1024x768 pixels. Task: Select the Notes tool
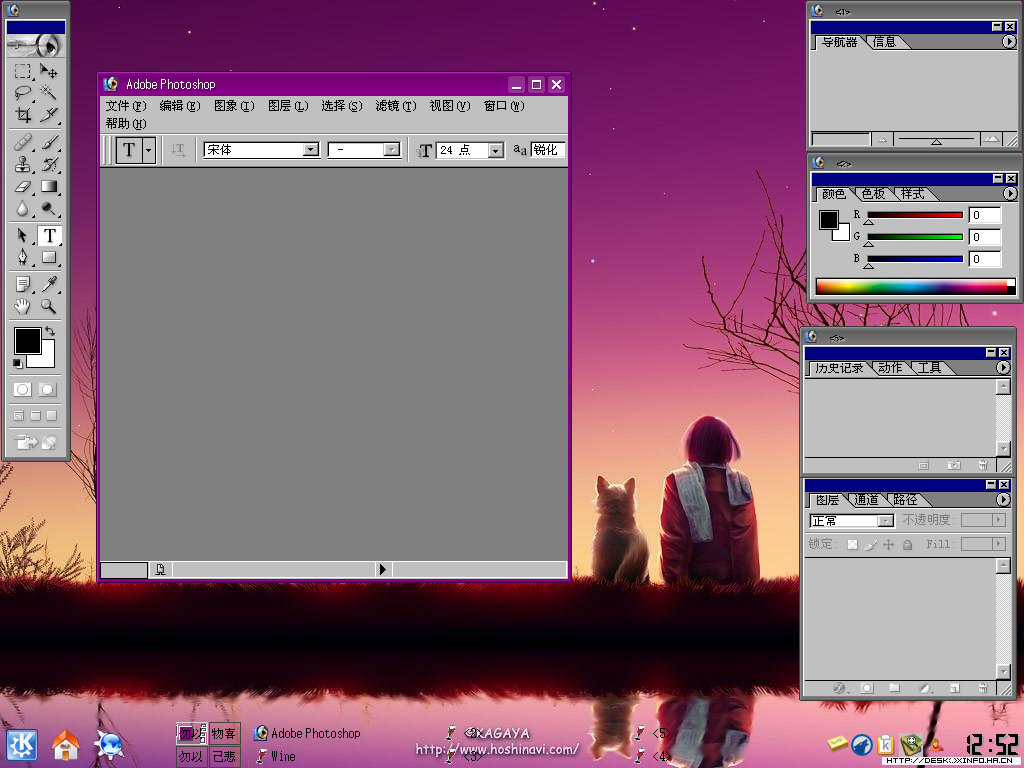[23, 284]
